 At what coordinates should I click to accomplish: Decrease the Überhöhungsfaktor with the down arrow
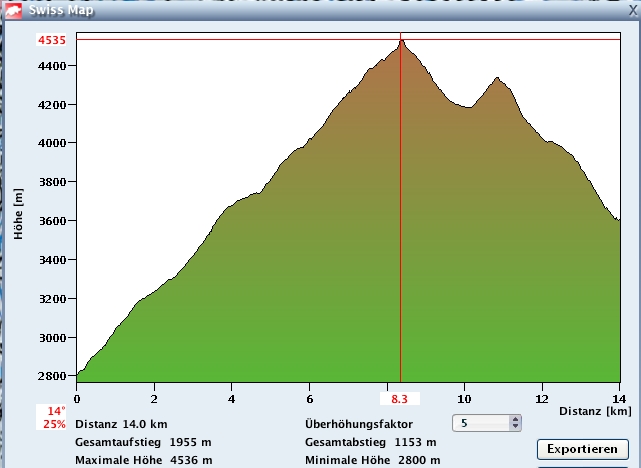(x=516, y=427)
